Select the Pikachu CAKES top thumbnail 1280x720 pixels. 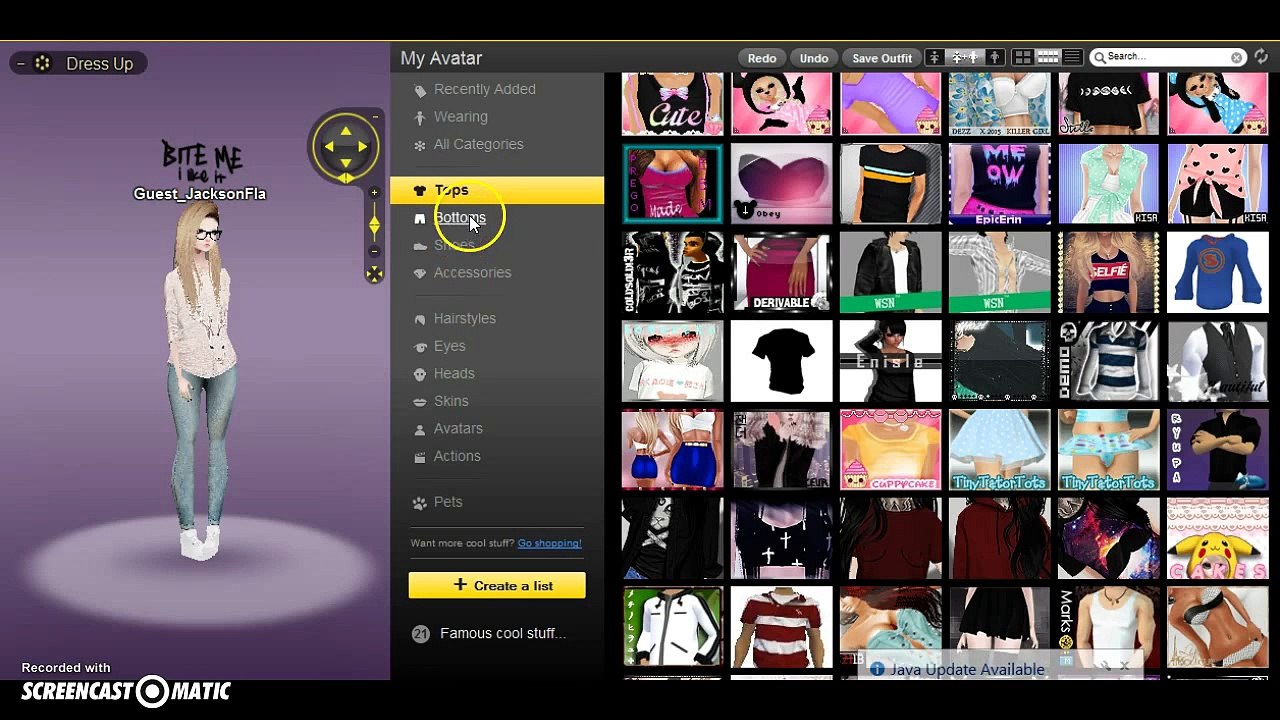coord(1217,538)
